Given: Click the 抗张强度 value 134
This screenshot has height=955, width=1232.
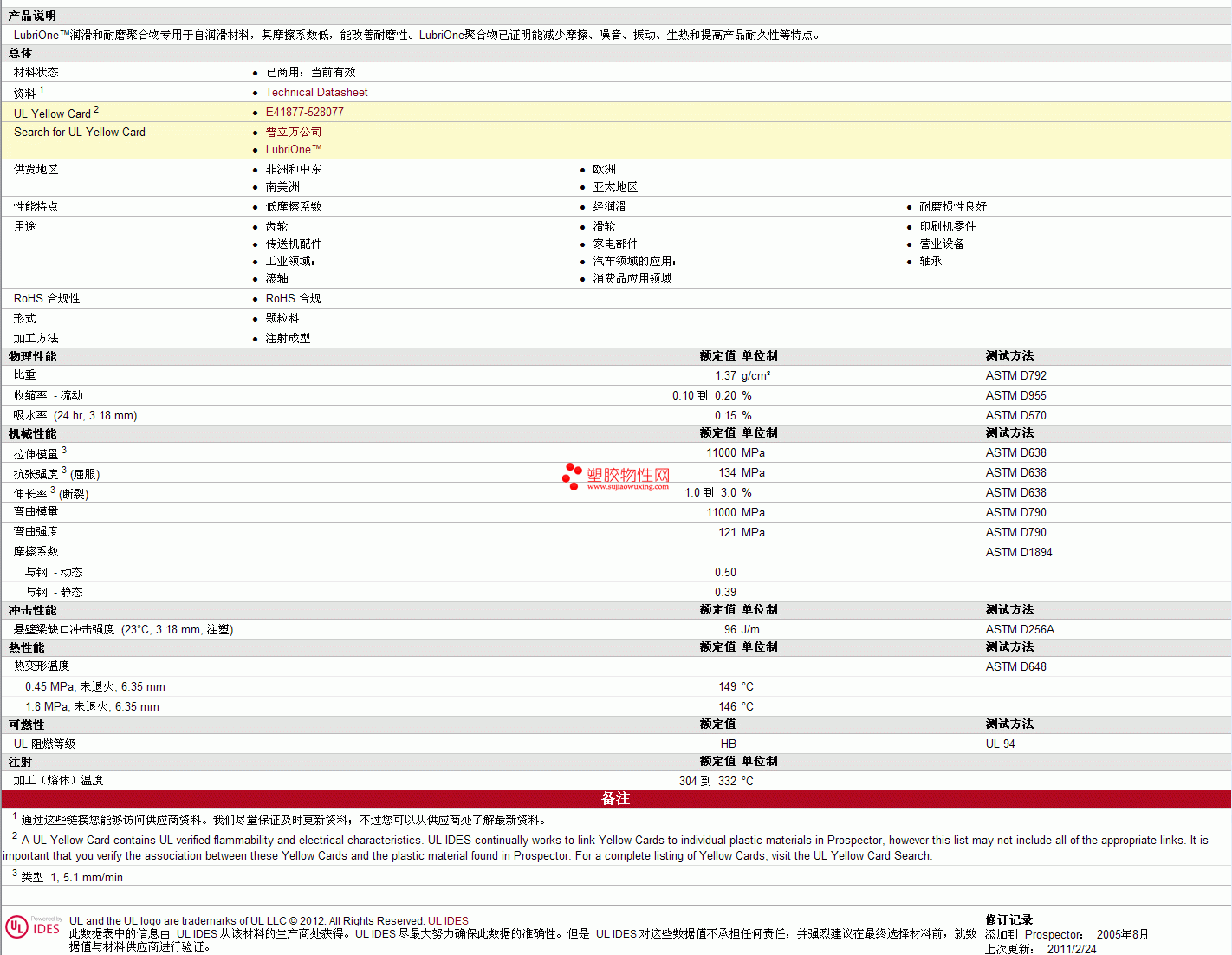Looking at the screenshot, I should (727, 472).
